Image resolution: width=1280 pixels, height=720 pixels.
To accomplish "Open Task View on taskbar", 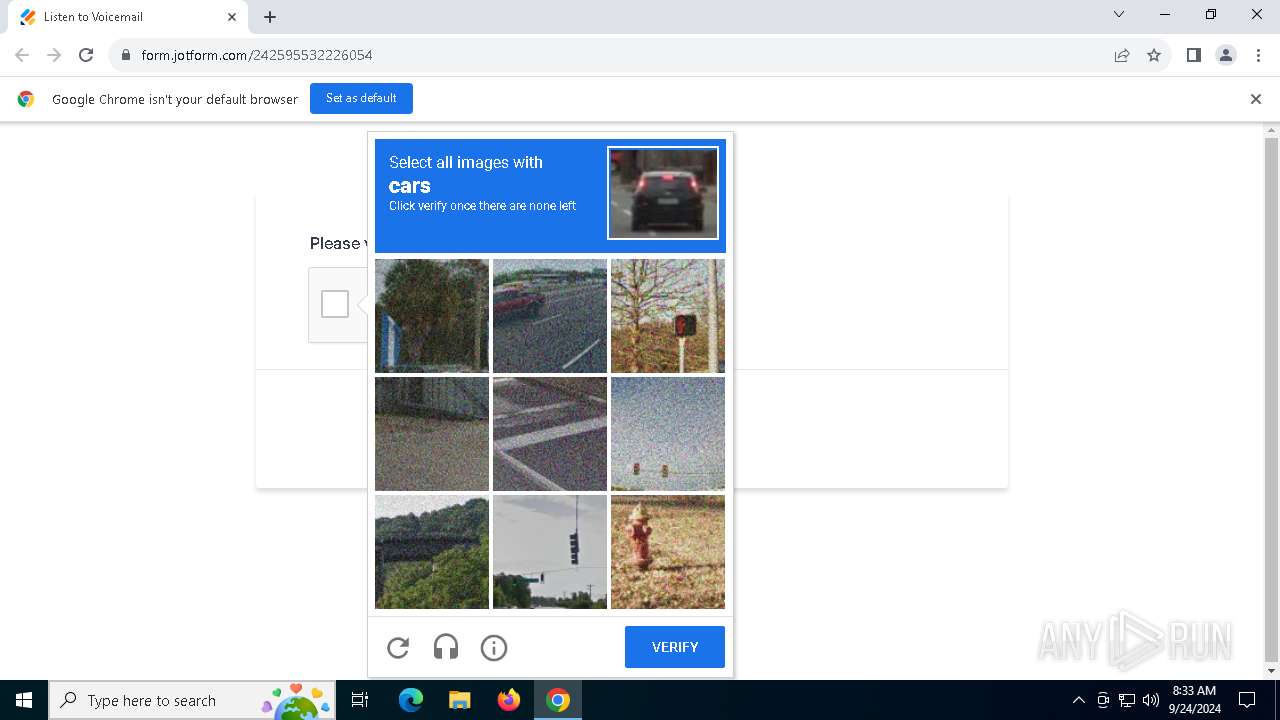I will coord(360,700).
